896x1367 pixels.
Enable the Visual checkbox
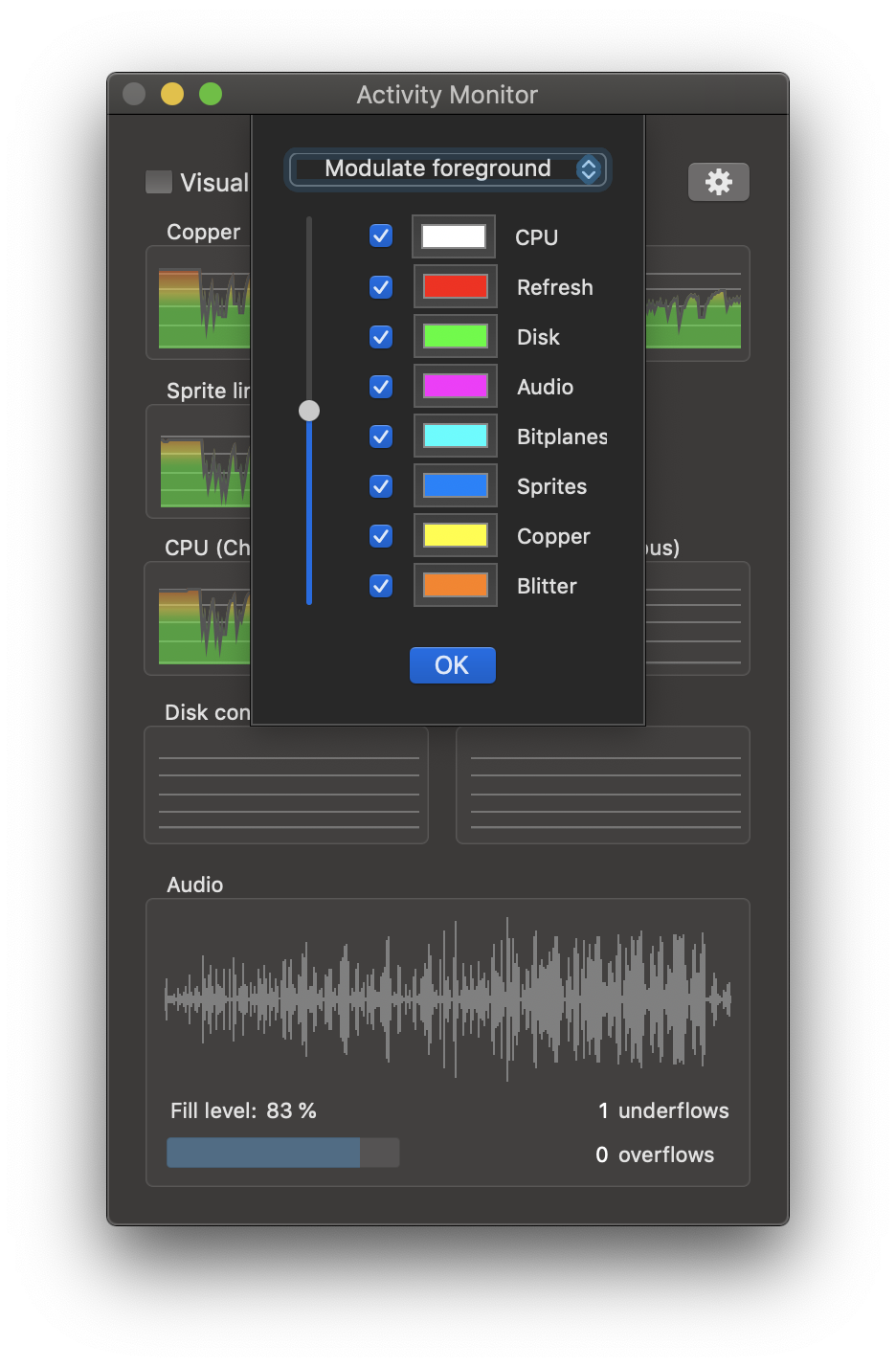click(x=159, y=182)
